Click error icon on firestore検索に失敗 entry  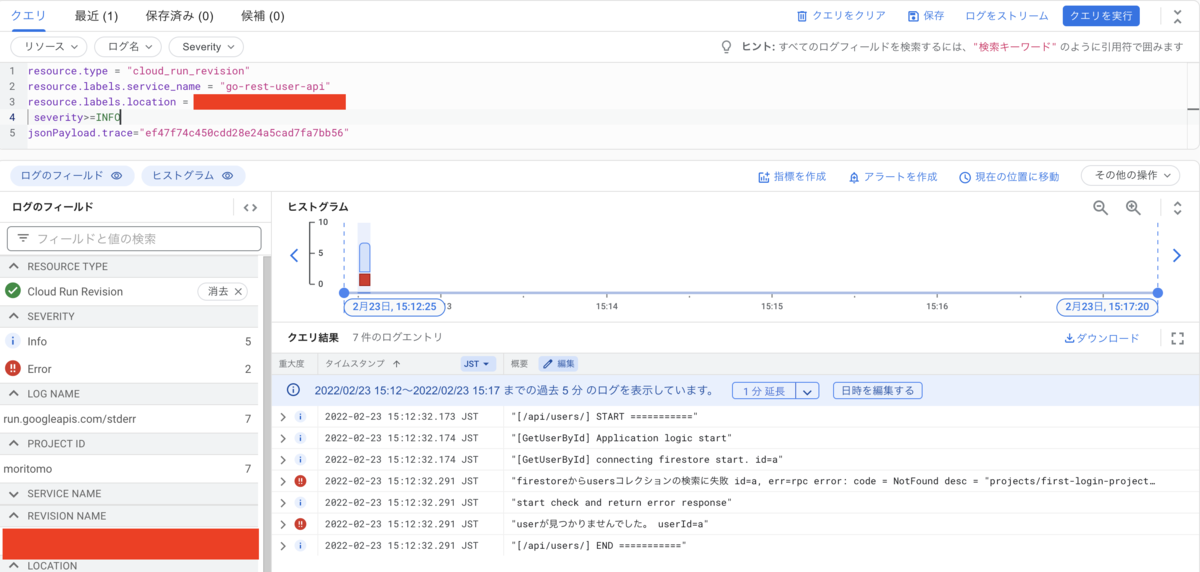point(300,481)
